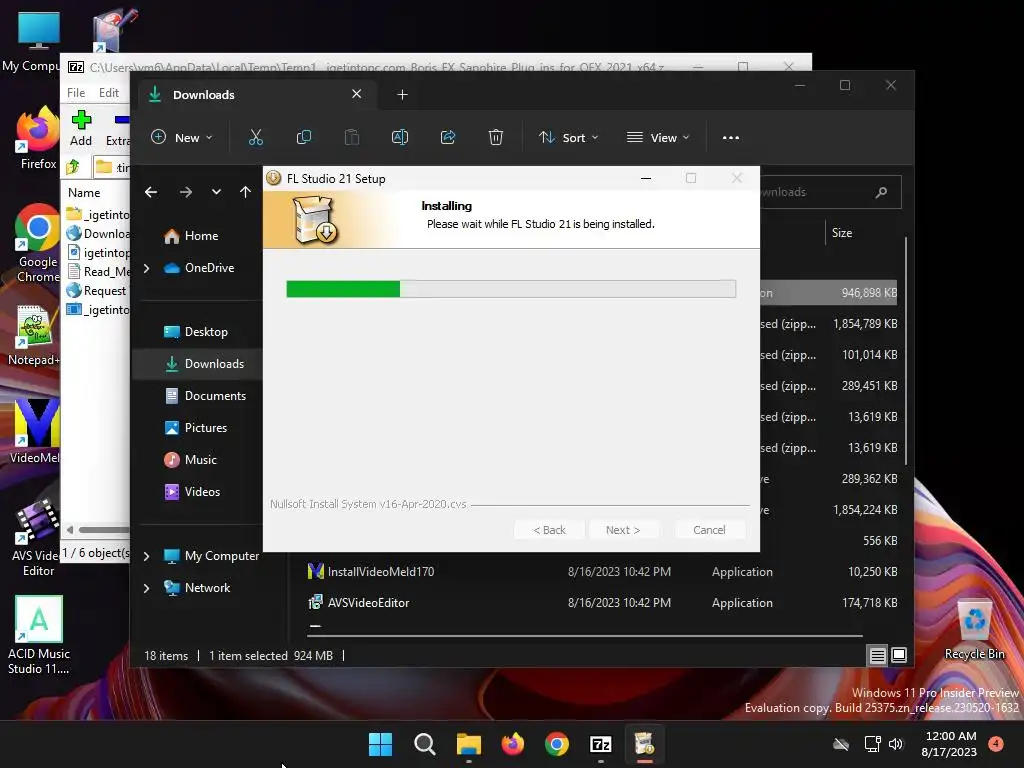Image resolution: width=1024 pixels, height=768 pixels.
Task: Open the See more ellipsis menu
Action: pos(731,138)
